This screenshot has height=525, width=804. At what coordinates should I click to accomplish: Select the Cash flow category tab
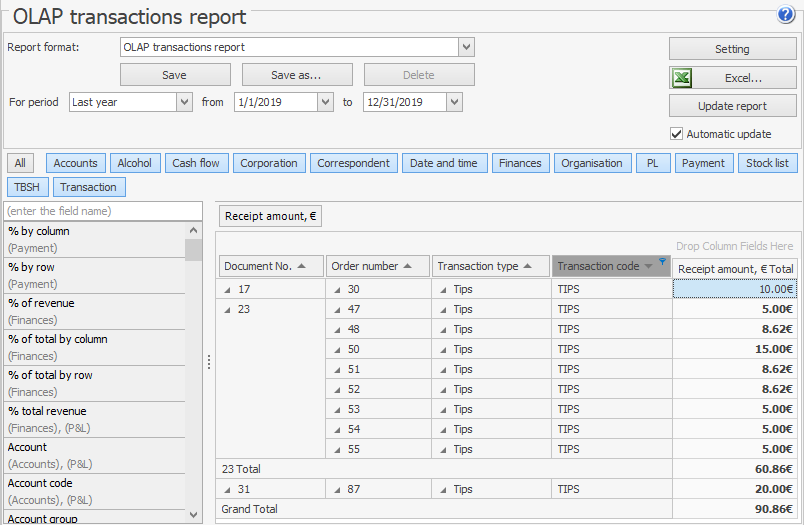[x=196, y=163]
